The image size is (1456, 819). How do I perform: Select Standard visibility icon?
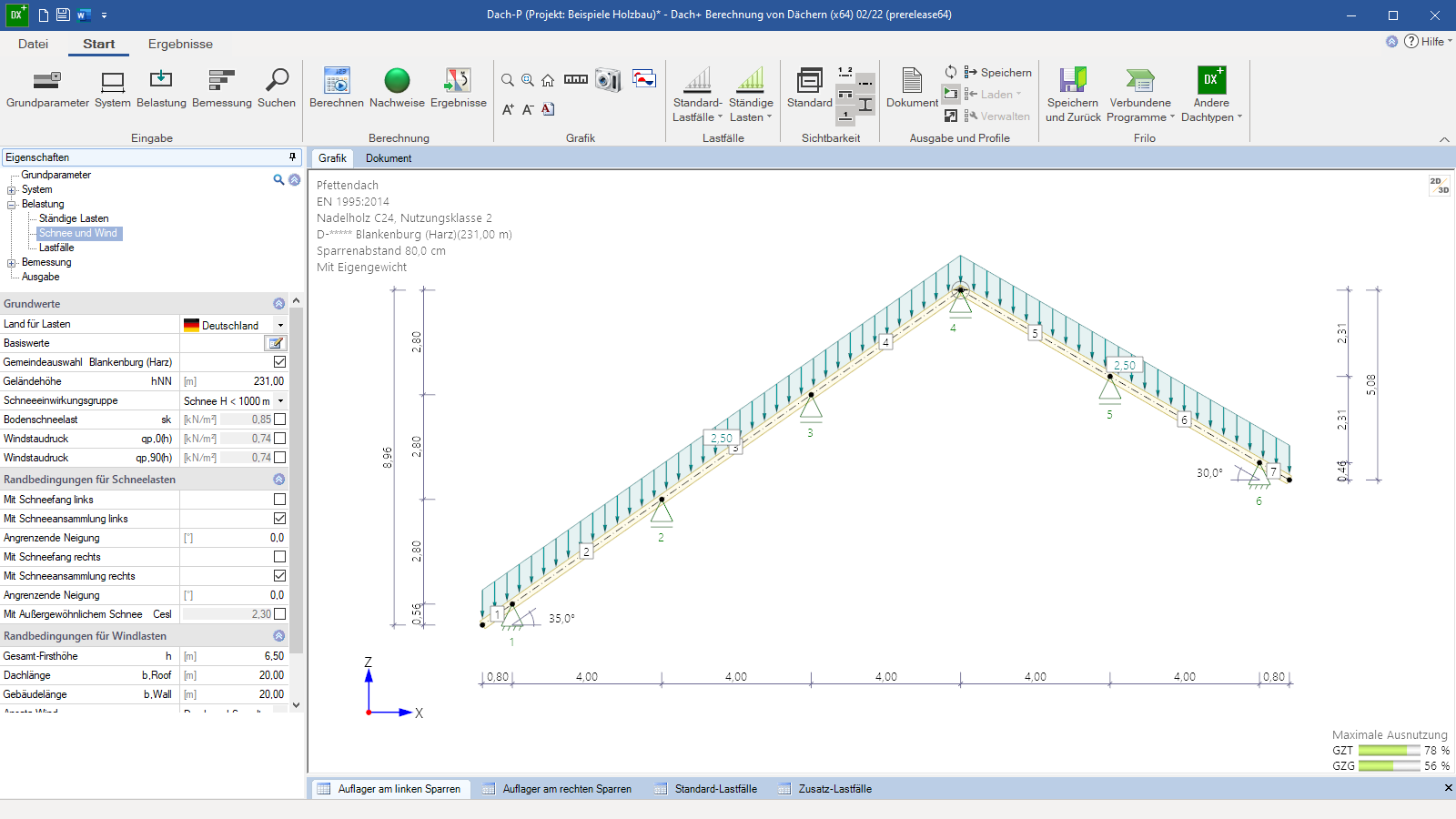[810, 88]
